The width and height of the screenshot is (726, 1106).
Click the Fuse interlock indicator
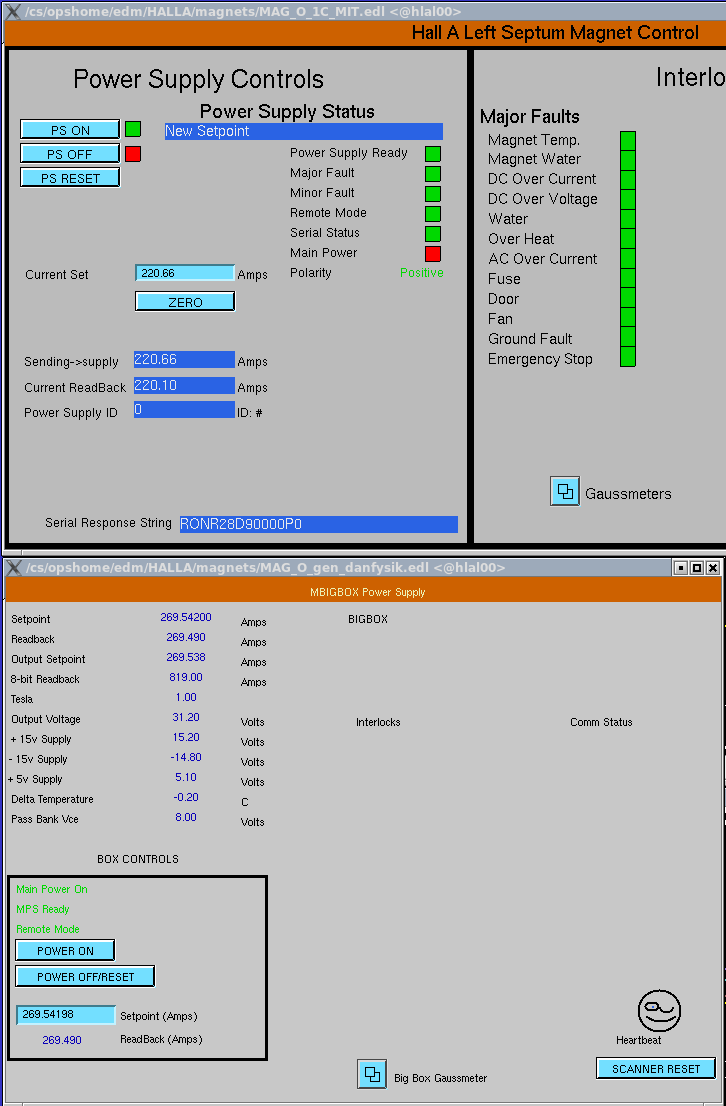click(628, 279)
